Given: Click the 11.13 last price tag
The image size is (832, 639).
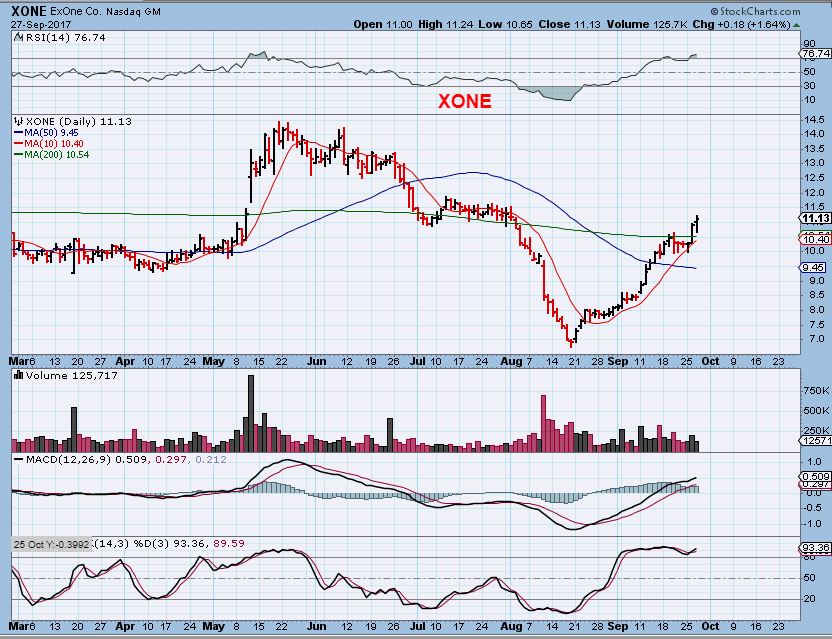Looking at the screenshot, I should click(815, 219).
